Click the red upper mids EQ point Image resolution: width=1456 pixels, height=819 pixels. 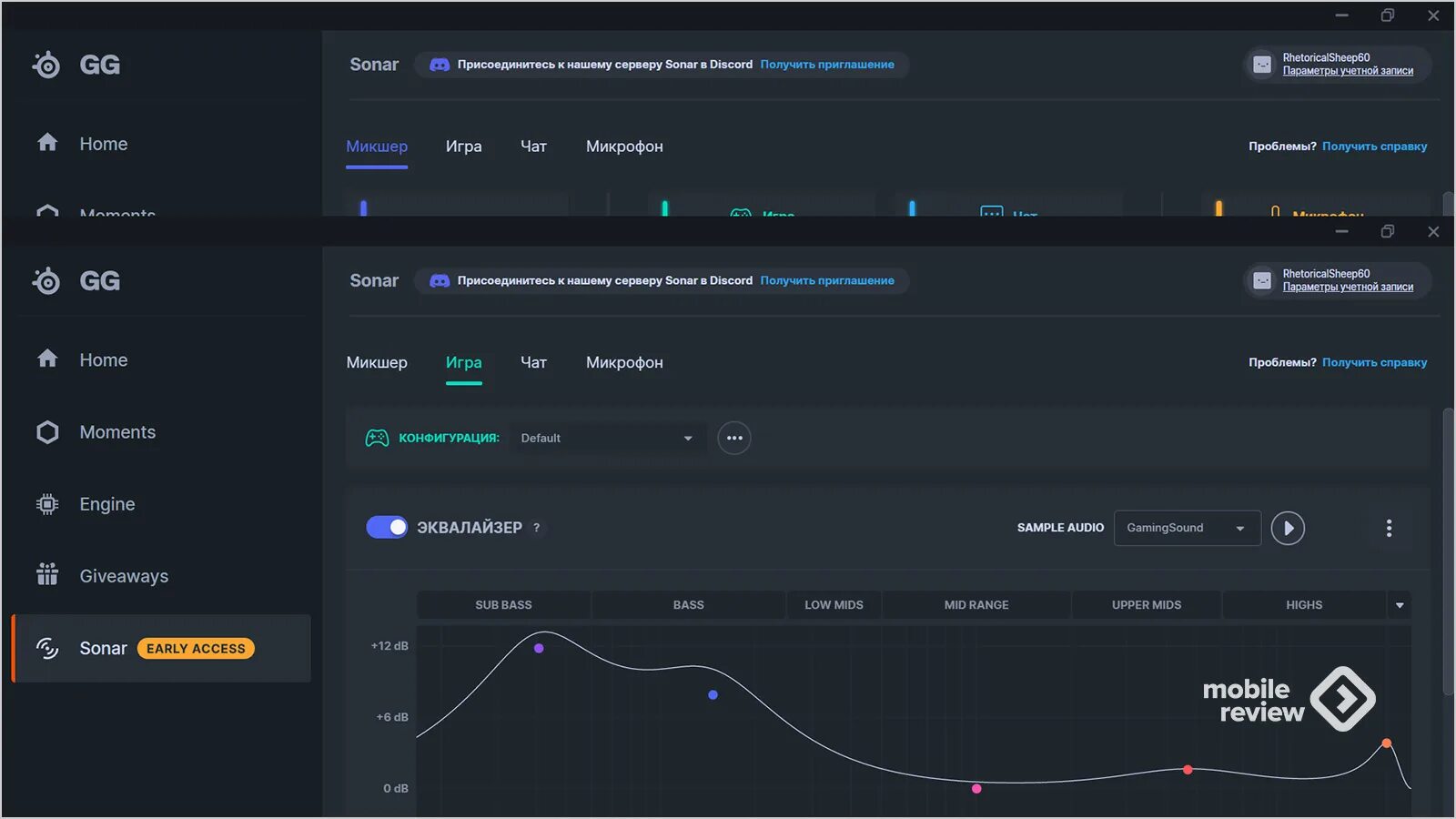[x=1188, y=770]
